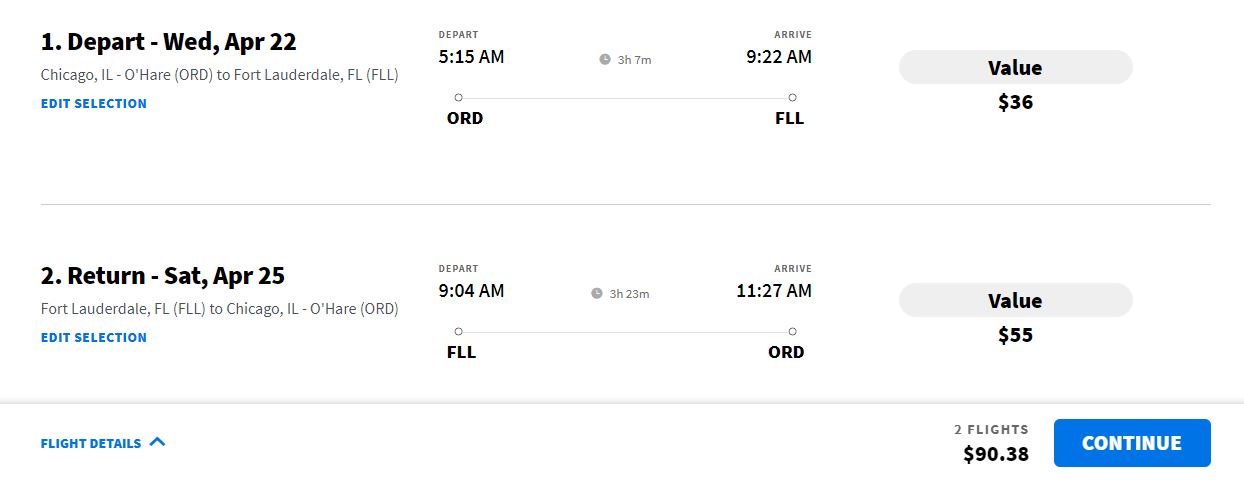
Task: Click the ORD arrival dot on return route
Action: pyautogui.click(x=792, y=332)
